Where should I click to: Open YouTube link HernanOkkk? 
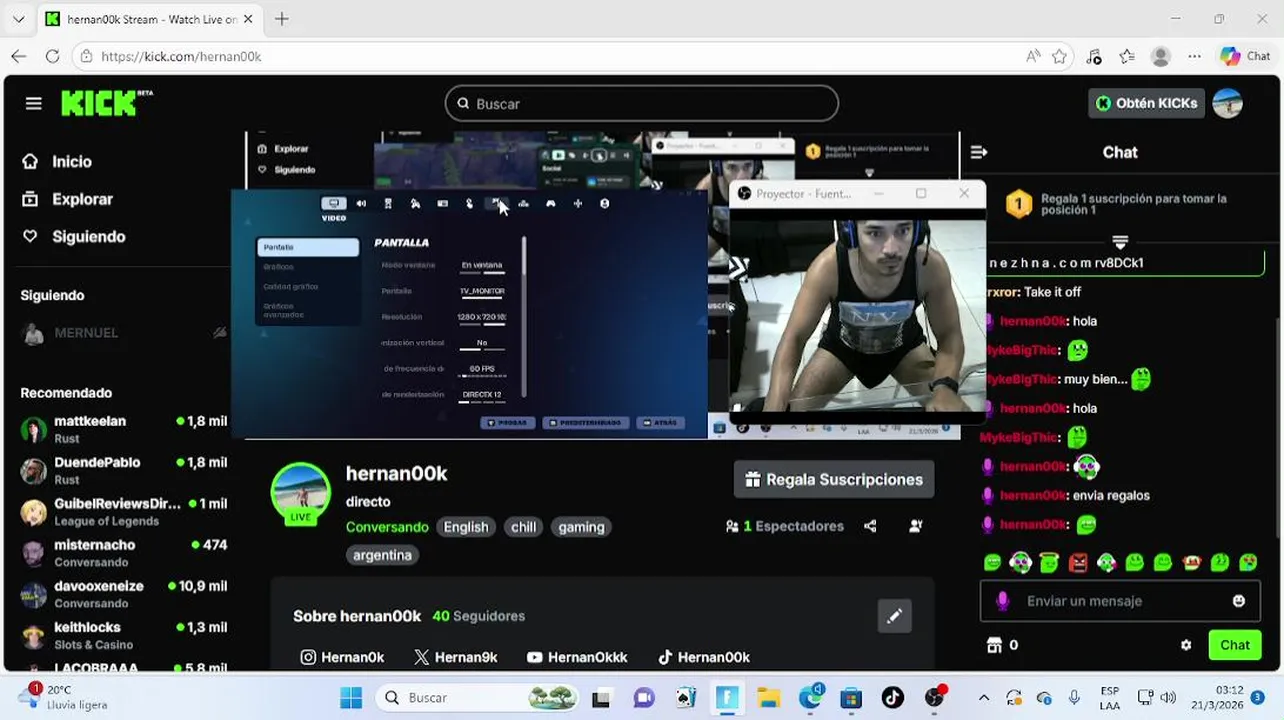click(x=577, y=657)
